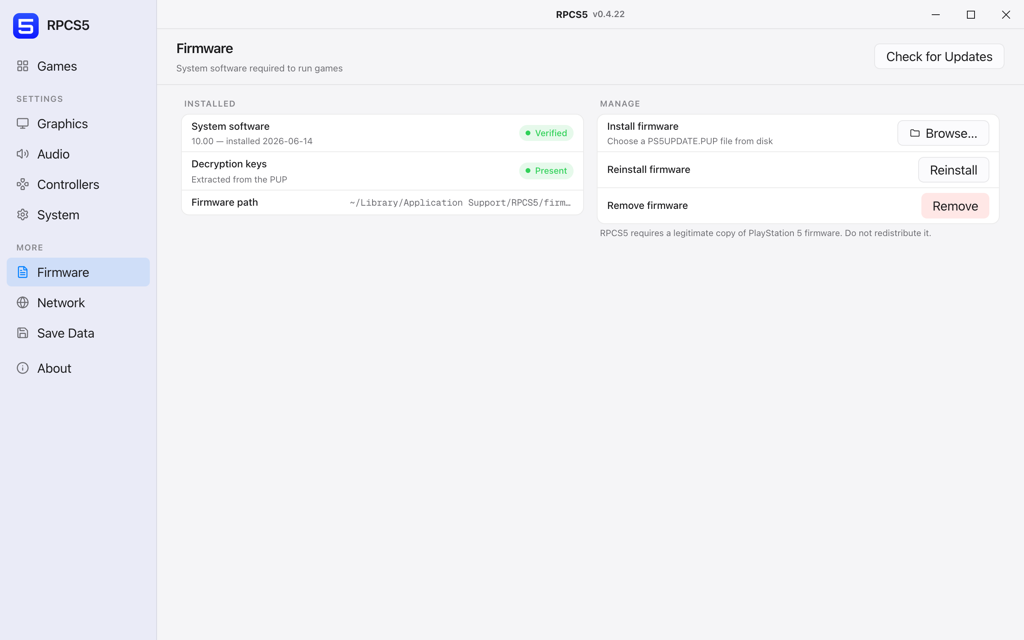Click Browse... to install firmware
Image resolution: width=1024 pixels, height=640 pixels.
943,133
